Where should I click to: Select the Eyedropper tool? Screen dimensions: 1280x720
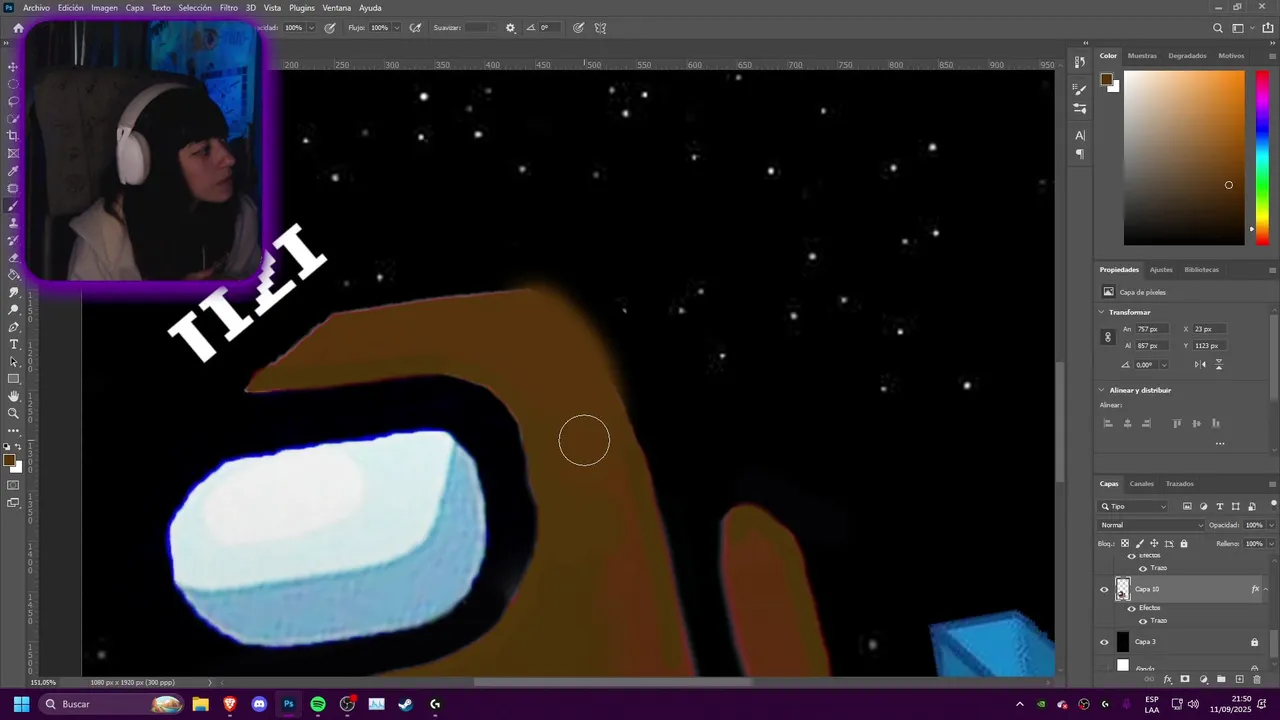coord(13,171)
